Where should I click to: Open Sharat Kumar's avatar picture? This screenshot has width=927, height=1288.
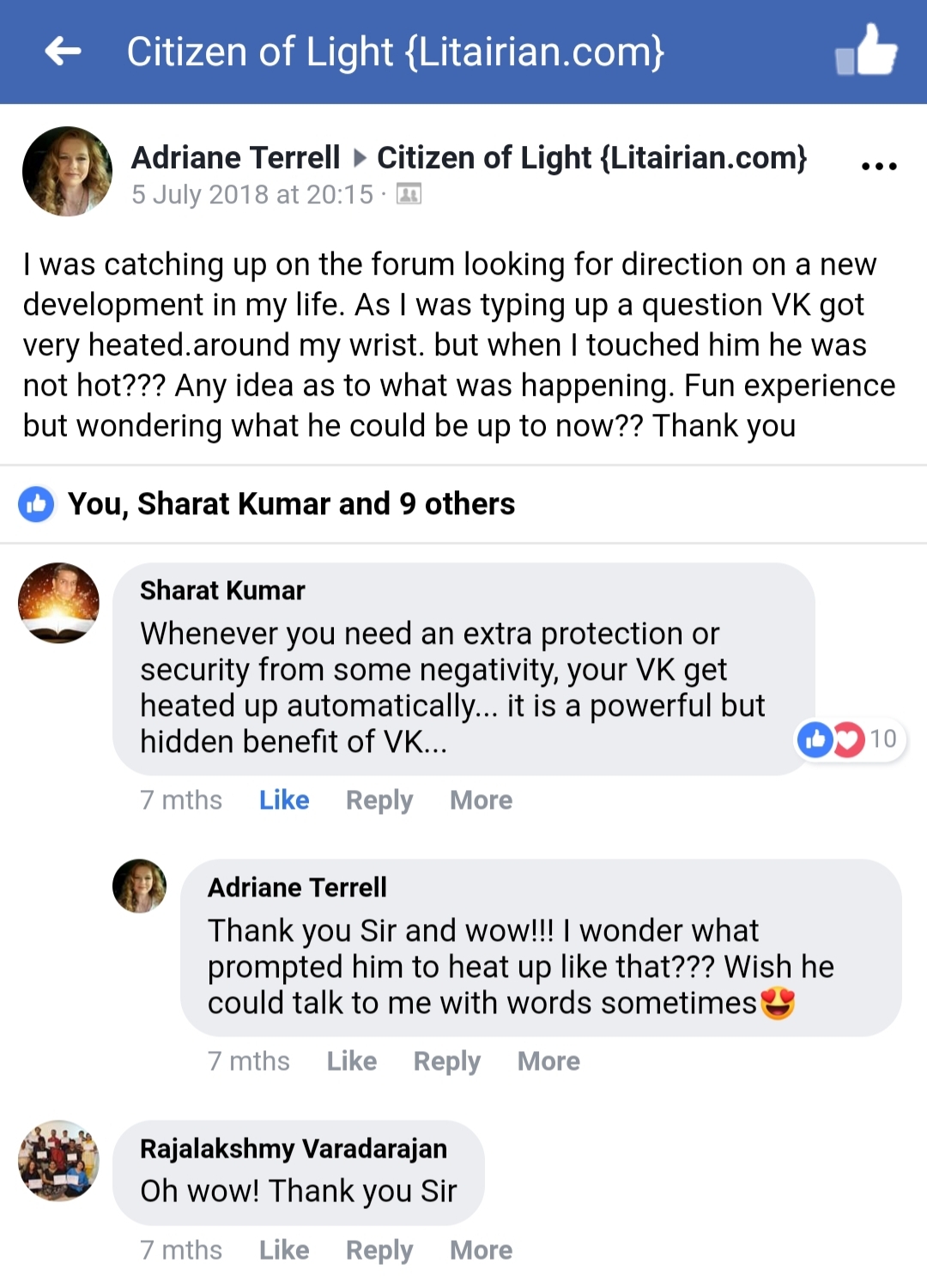click(x=58, y=603)
